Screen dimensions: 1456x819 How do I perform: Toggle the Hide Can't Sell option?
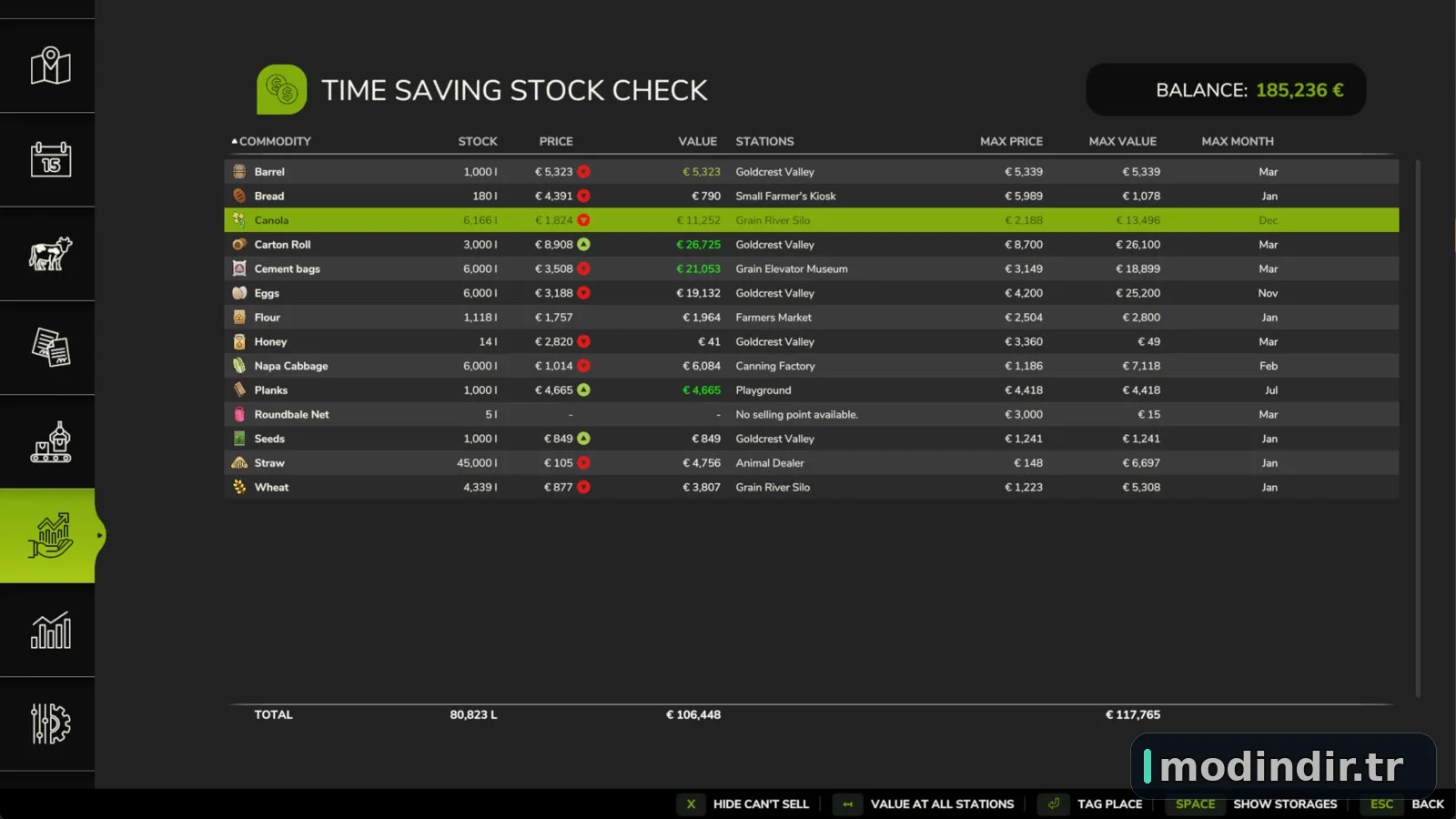click(743, 804)
